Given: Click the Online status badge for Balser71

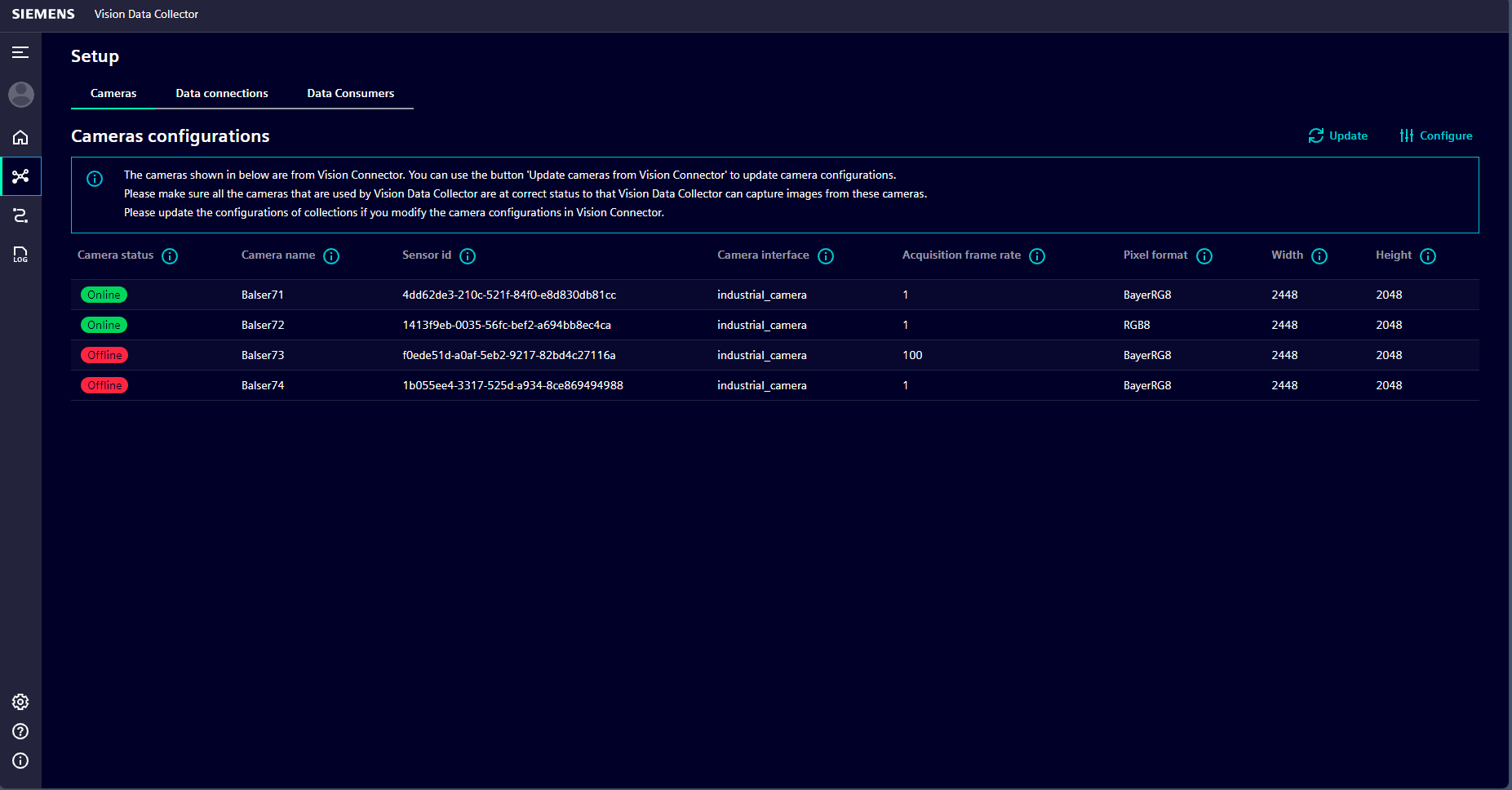Looking at the screenshot, I should point(104,295).
